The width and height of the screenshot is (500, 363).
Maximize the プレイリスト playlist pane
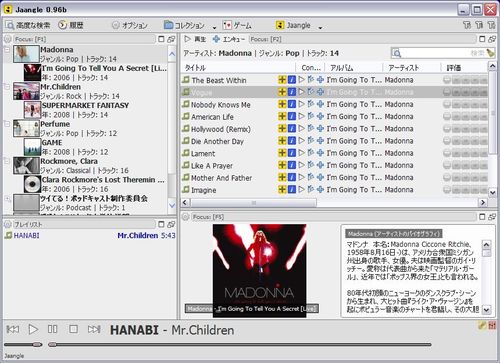[x=161, y=224]
